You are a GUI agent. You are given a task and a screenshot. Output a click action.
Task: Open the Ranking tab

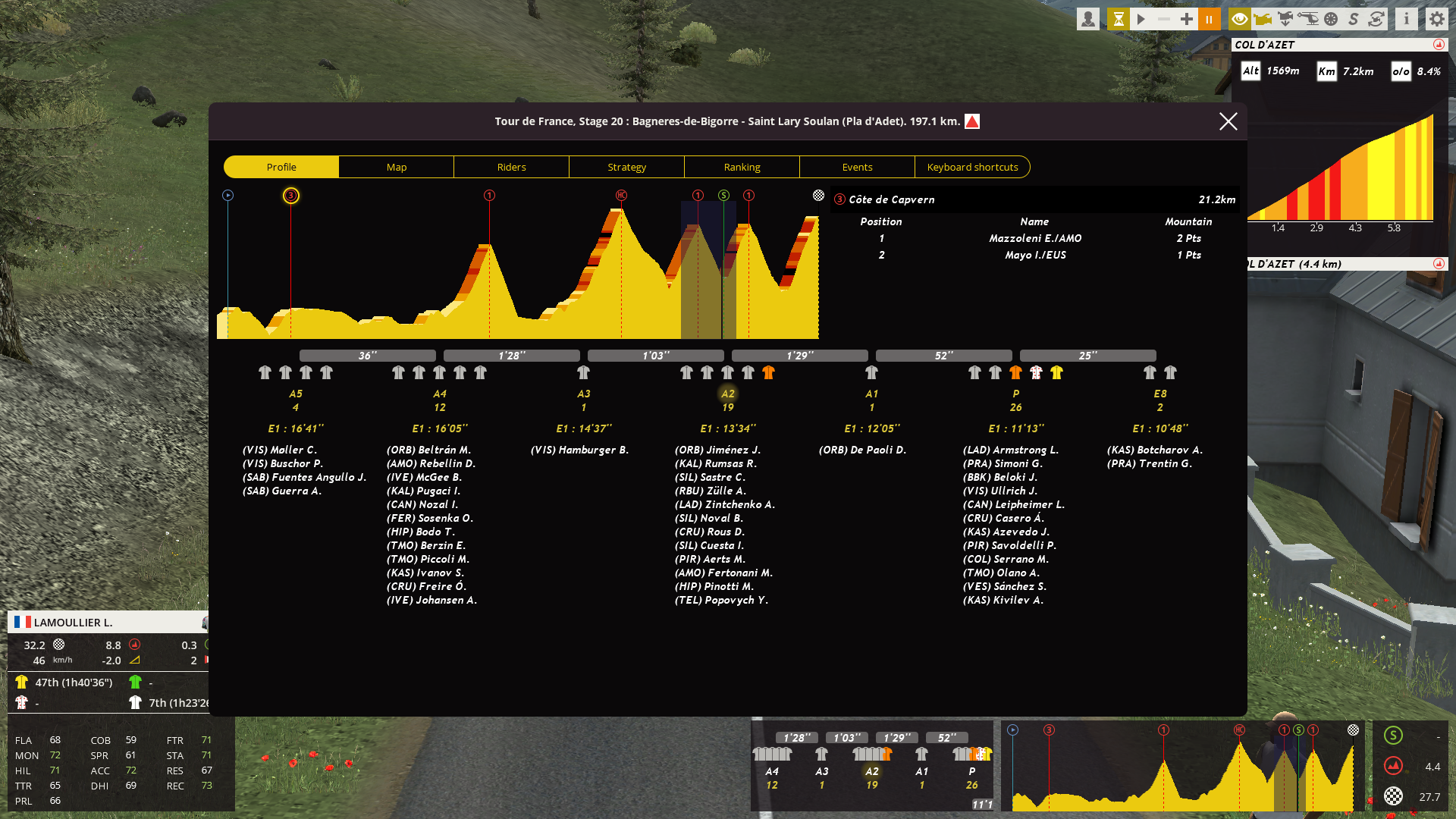[742, 167]
